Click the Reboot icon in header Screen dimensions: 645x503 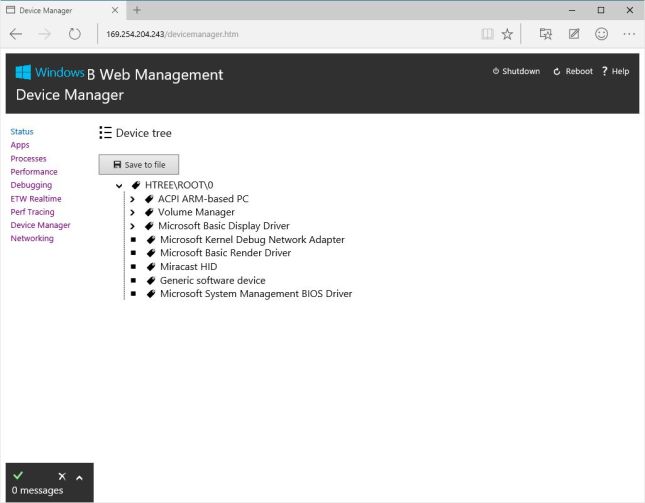point(557,72)
